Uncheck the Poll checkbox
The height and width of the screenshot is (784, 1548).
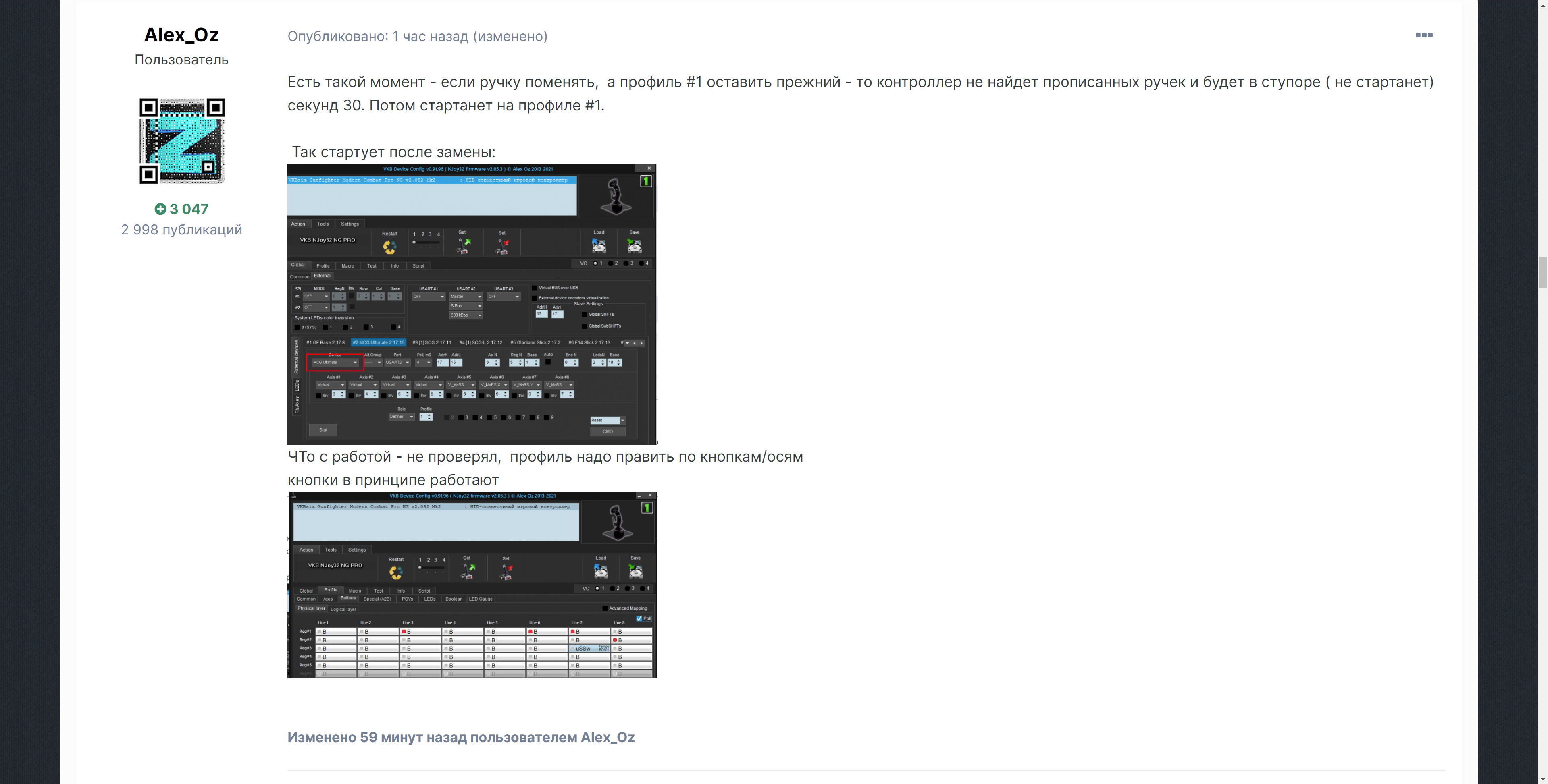[x=639, y=618]
